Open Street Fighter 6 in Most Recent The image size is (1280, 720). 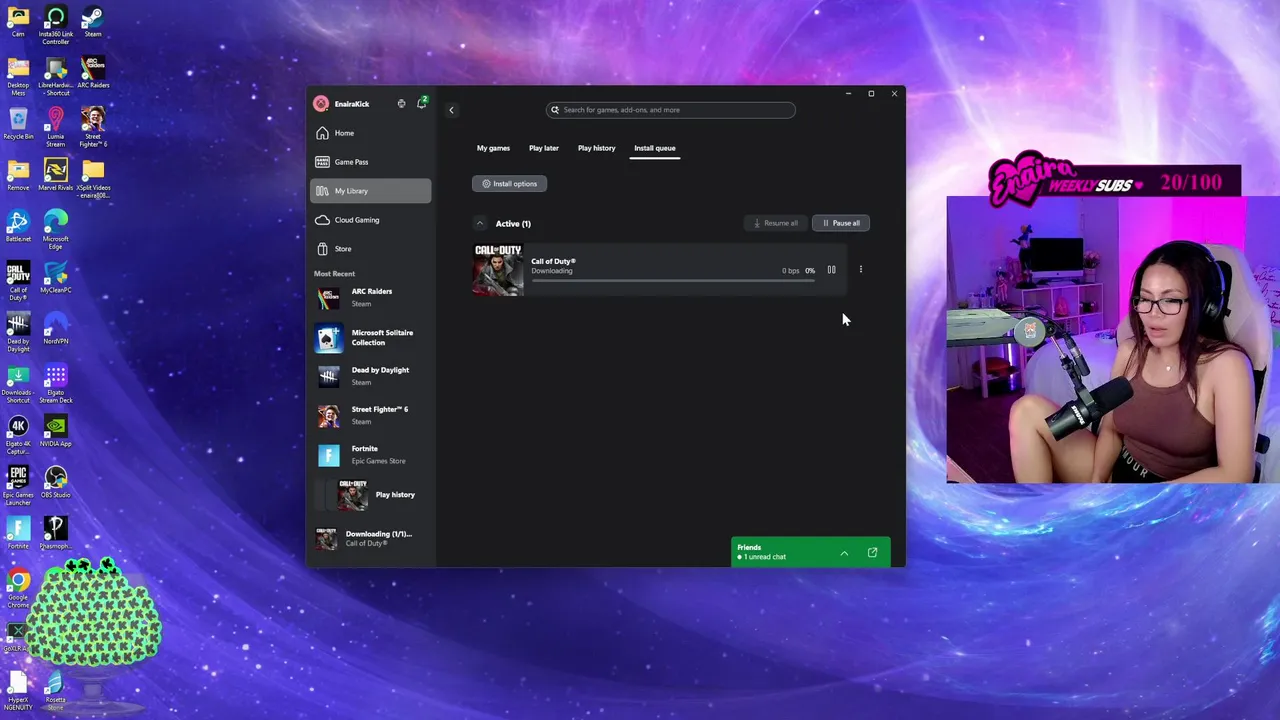[370, 415]
